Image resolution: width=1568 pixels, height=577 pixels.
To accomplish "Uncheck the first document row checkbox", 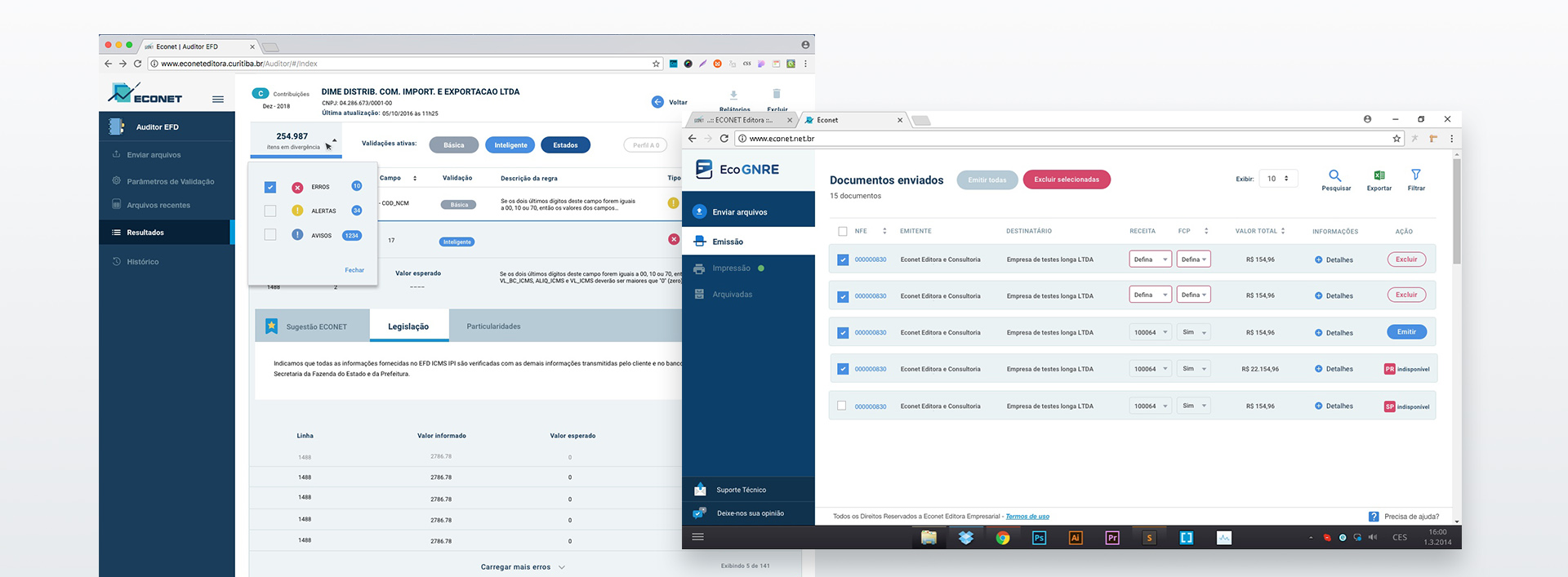I will 843,260.
